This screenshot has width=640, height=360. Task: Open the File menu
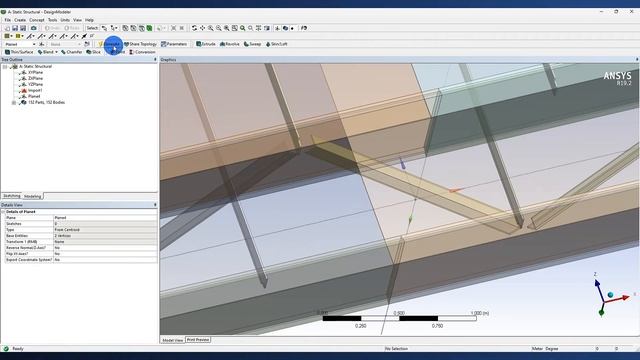coord(8,20)
